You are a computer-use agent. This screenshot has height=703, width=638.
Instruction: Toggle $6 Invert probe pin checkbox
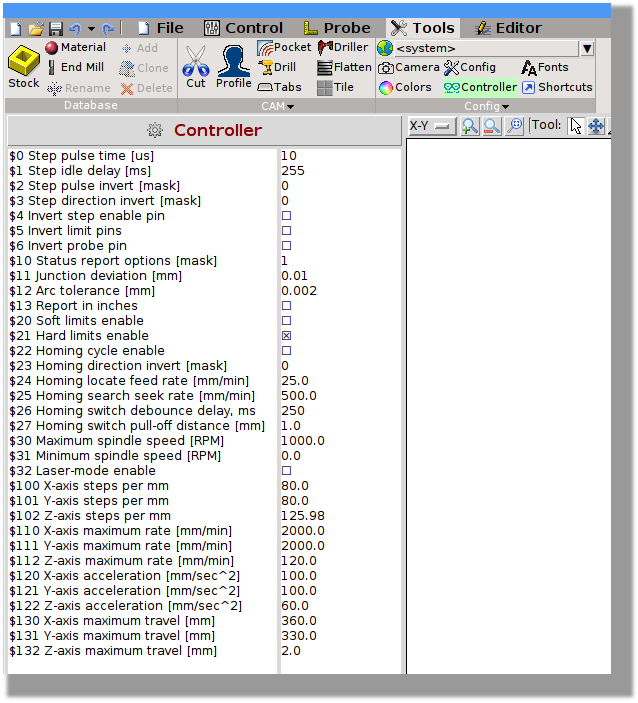286,246
